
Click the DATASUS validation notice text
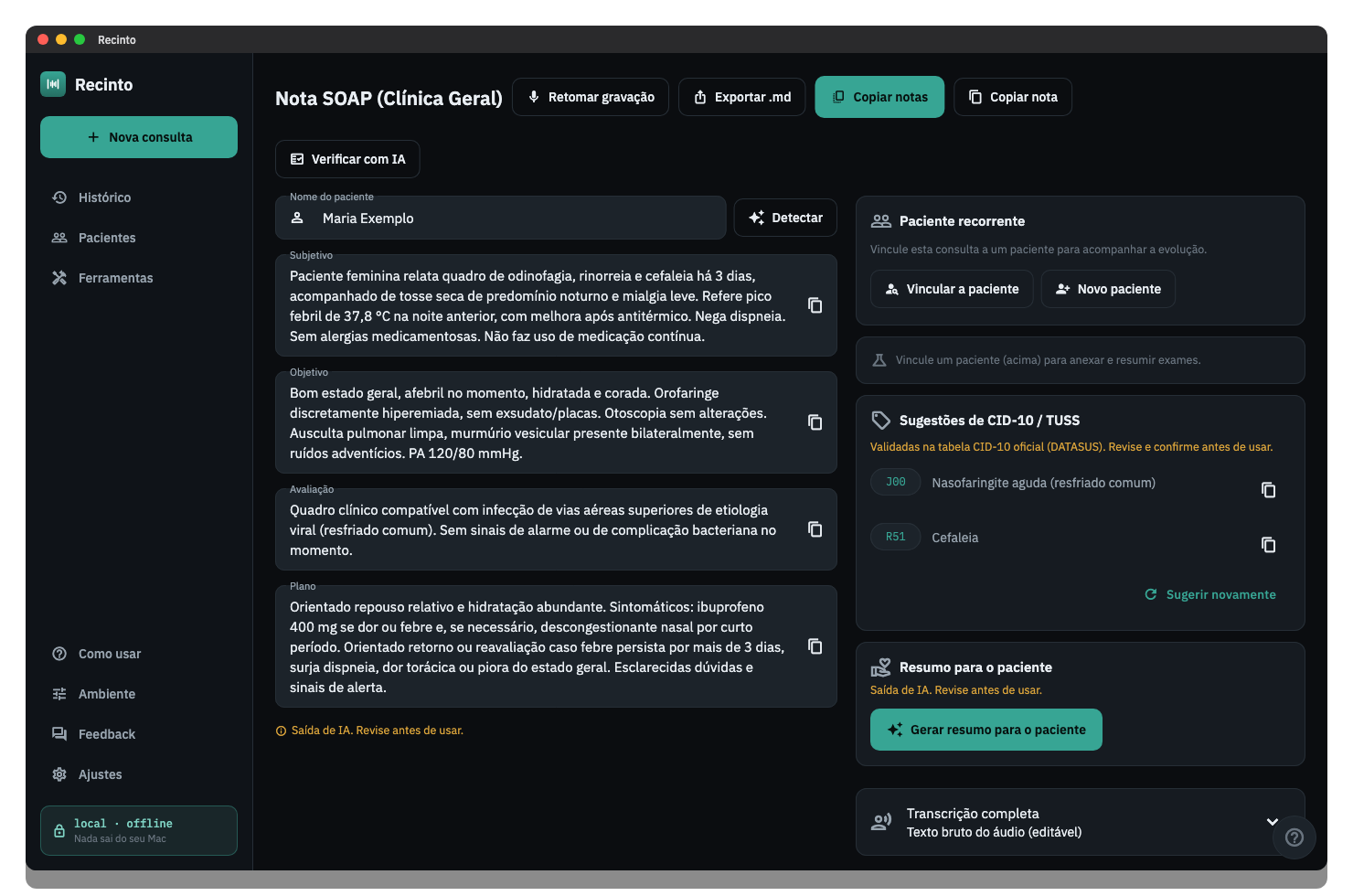[x=1071, y=447]
